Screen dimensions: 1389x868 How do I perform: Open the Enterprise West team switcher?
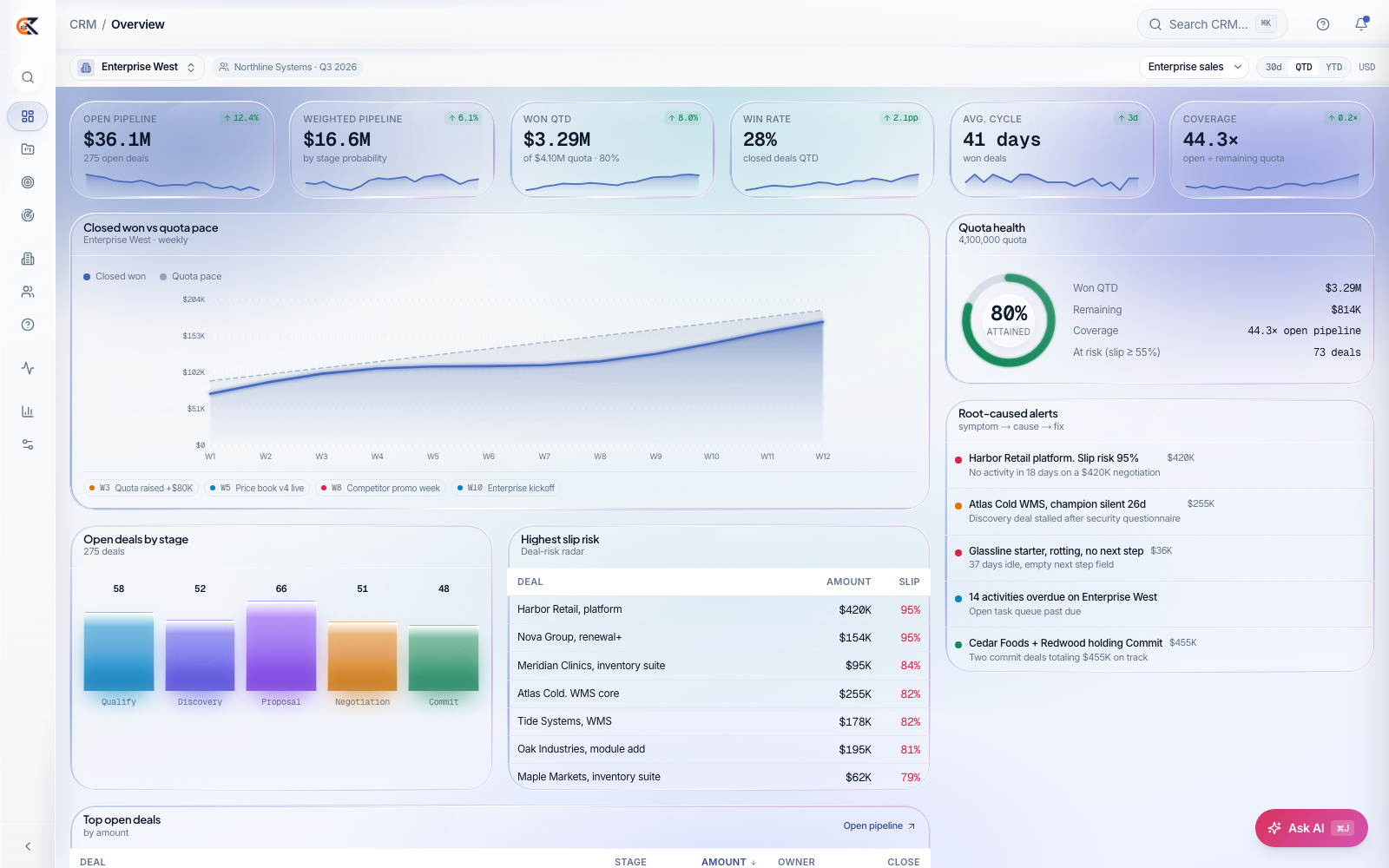pos(137,67)
